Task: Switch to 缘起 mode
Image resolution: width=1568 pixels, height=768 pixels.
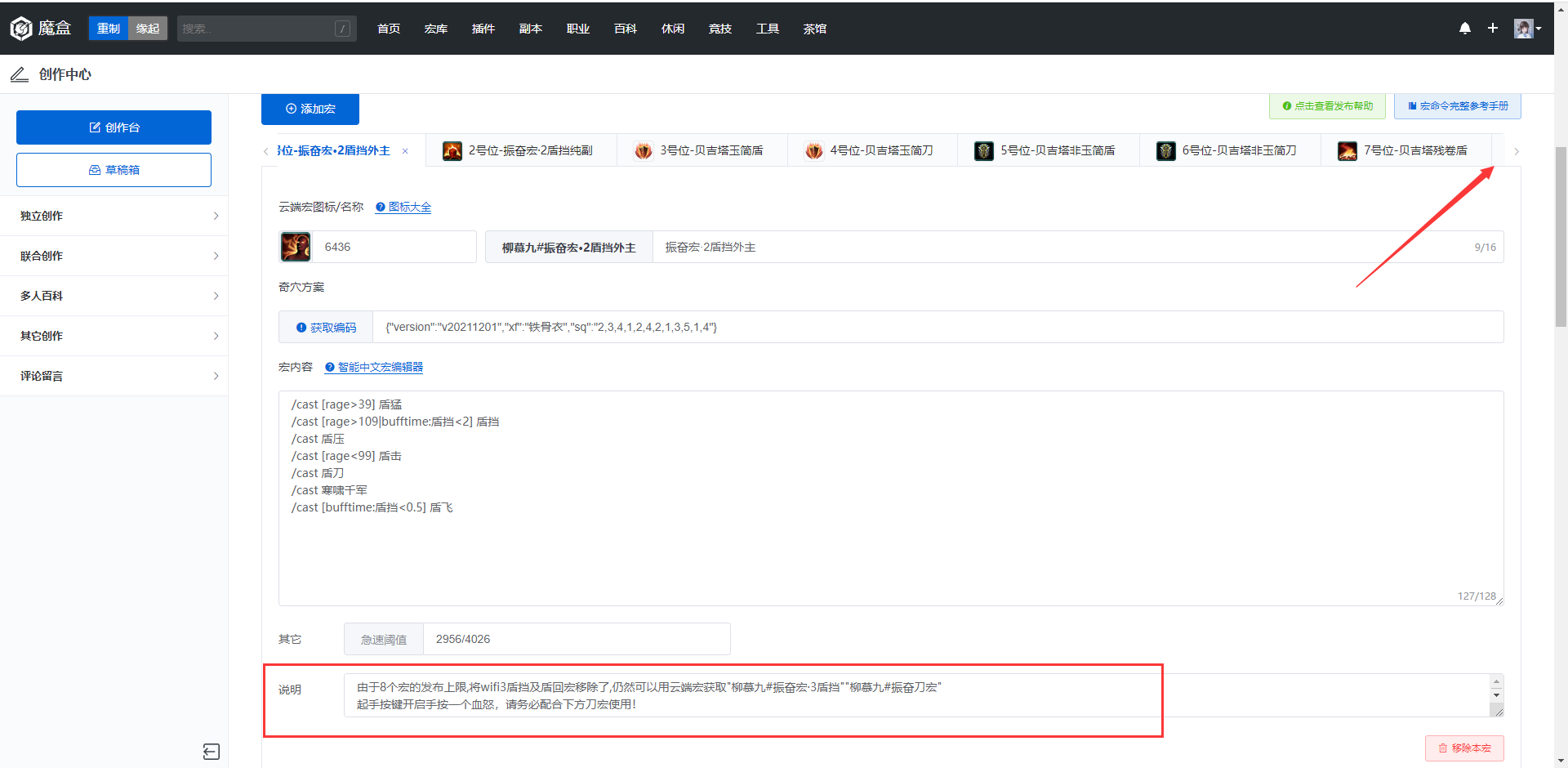Action: pyautogui.click(x=147, y=28)
